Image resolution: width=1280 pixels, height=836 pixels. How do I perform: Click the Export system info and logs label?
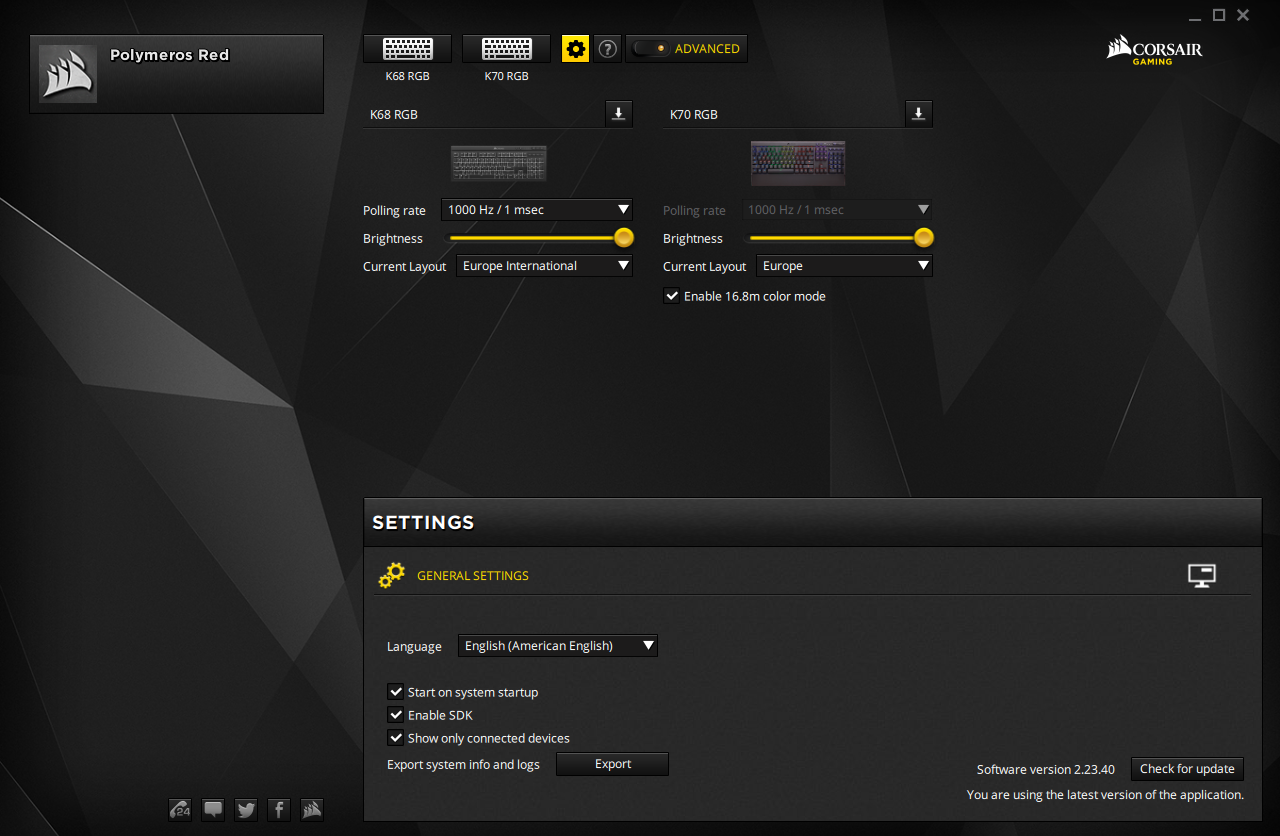click(463, 765)
